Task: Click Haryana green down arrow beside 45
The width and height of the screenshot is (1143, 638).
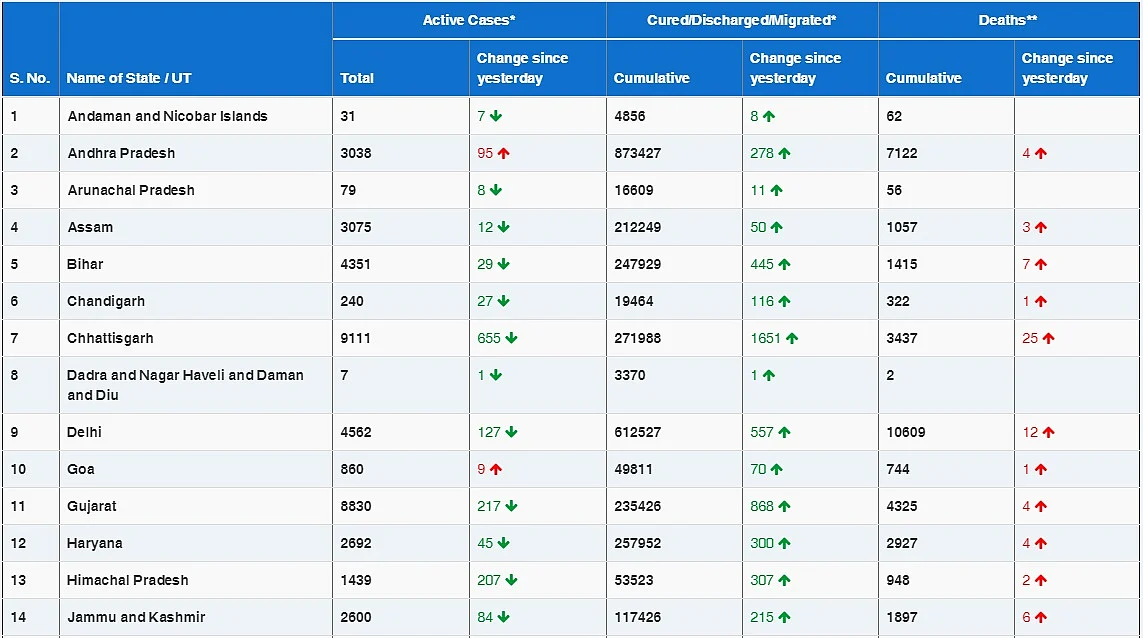Action: point(504,543)
